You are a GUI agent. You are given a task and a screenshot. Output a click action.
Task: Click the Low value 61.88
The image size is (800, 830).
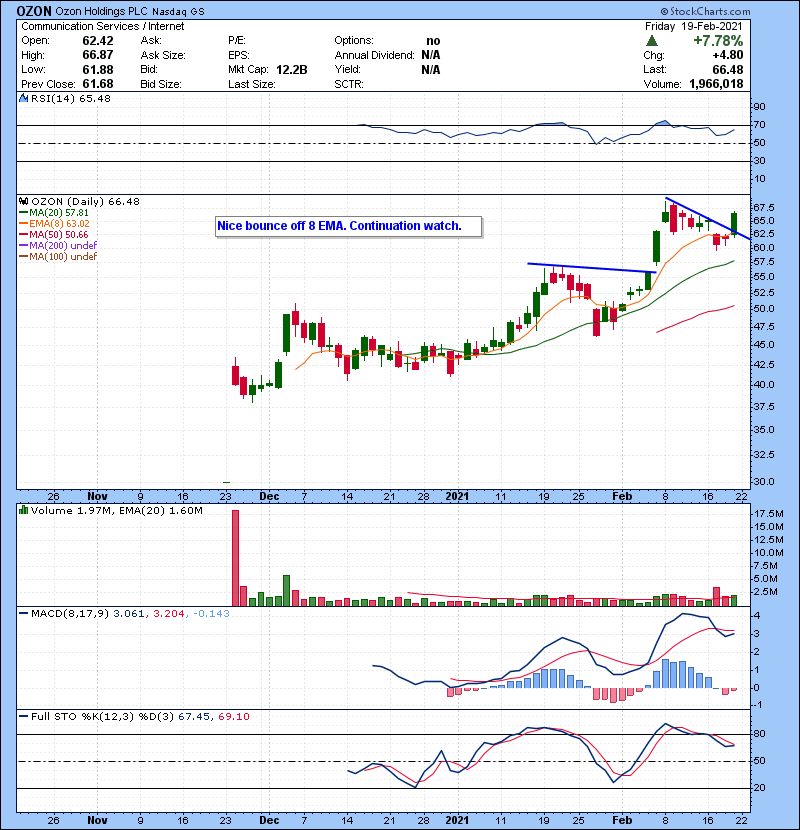point(98,69)
